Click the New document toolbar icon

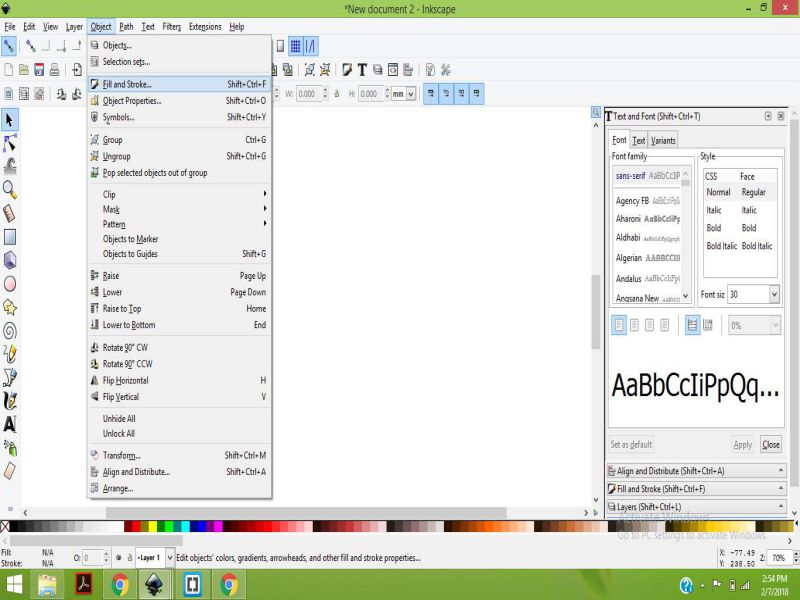tap(8, 70)
